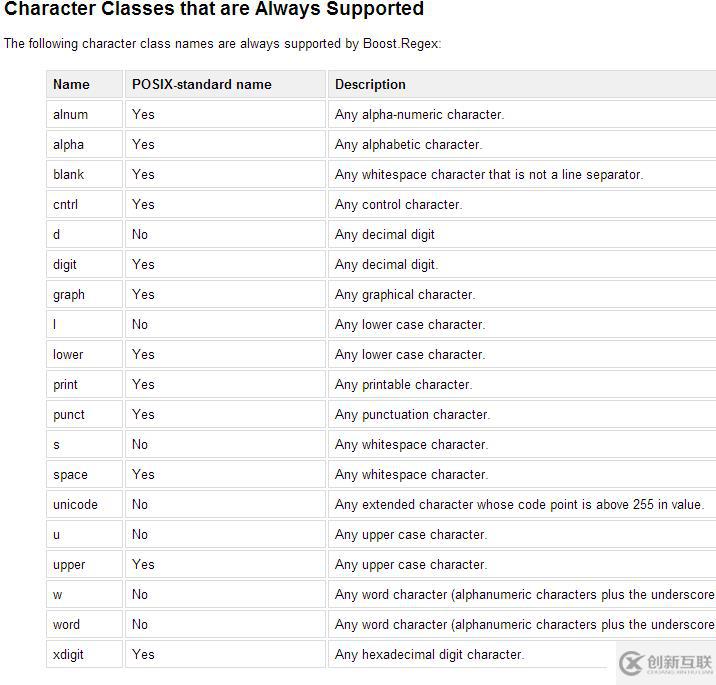
Task: Click the page heading 'Character Classes that are Always Supported'
Action: click(214, 9)
